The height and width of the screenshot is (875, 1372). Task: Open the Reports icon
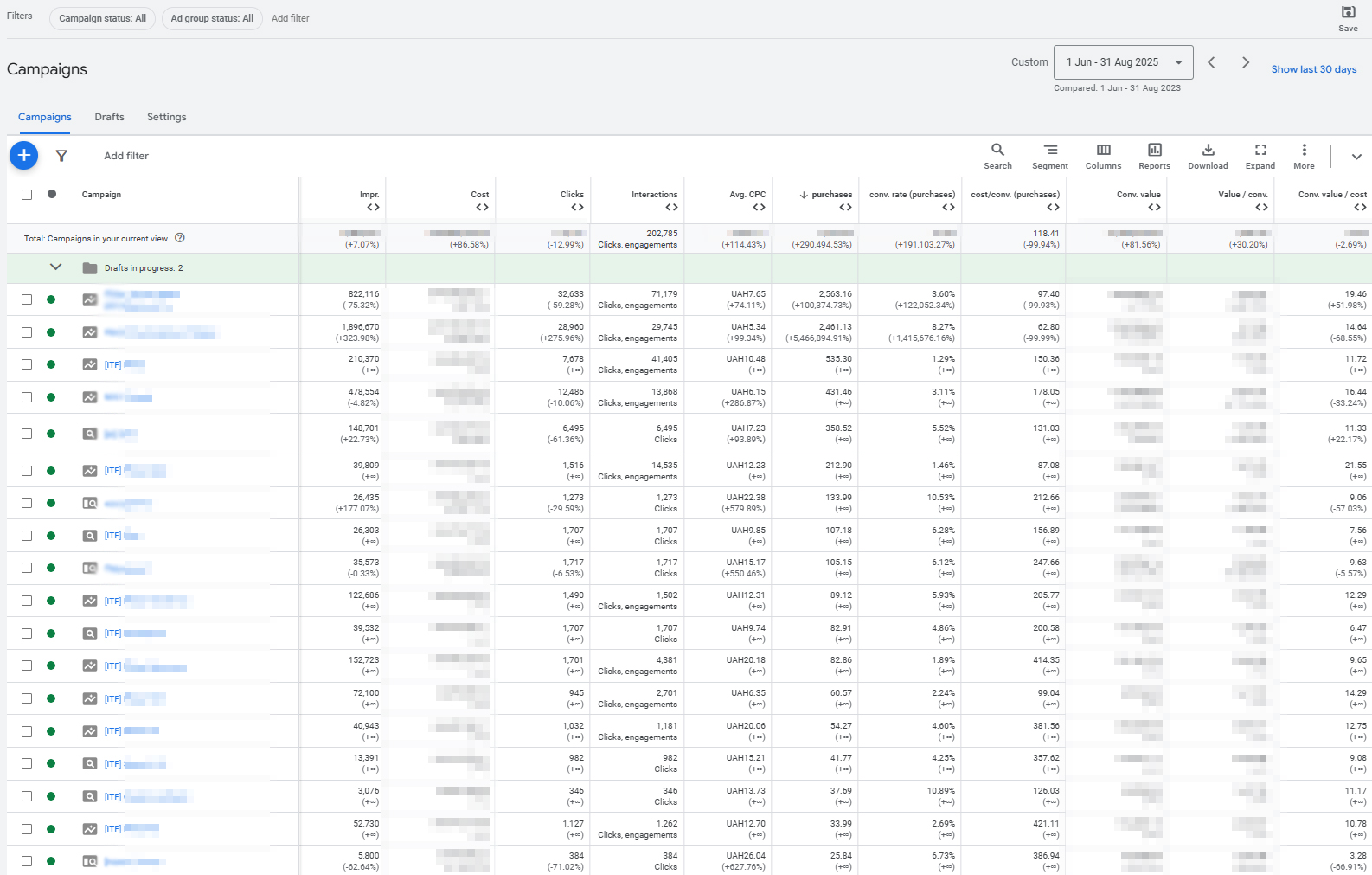(1154, 156)
